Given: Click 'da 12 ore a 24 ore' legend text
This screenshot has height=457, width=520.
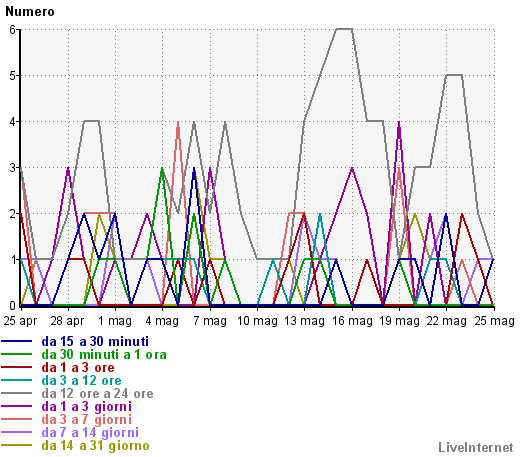Looking at the screenshot, I should [x=97, y=393].
